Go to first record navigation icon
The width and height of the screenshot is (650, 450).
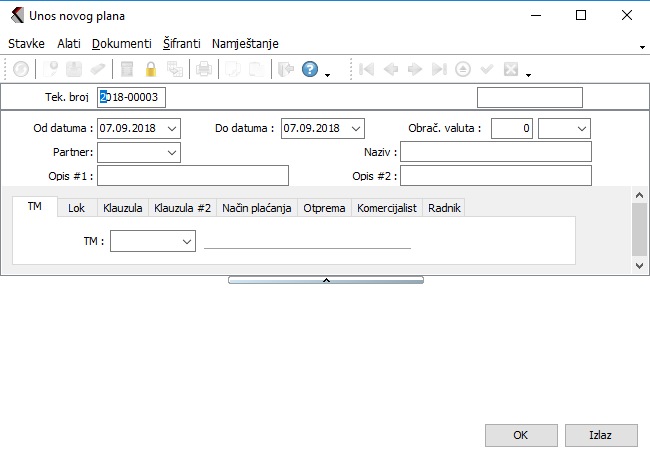coord(367,69)
